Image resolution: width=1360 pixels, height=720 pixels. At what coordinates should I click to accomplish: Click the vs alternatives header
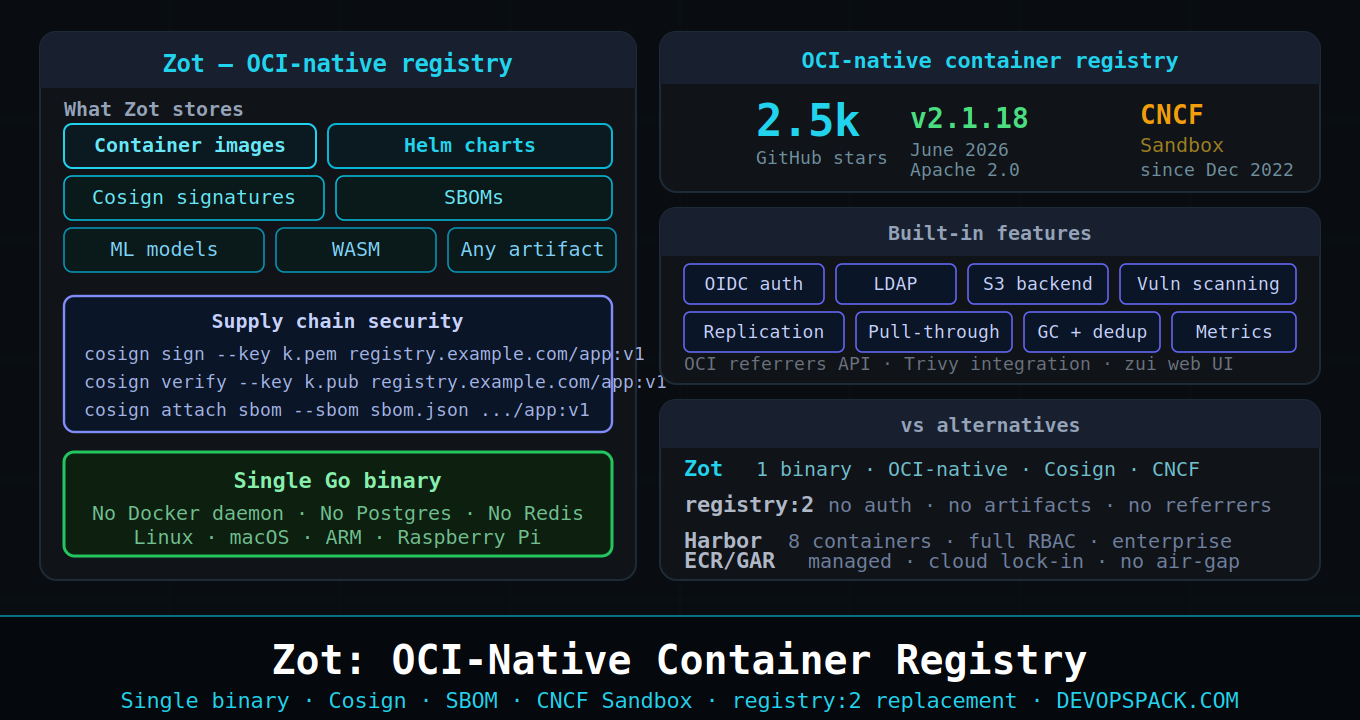point(990,425)
